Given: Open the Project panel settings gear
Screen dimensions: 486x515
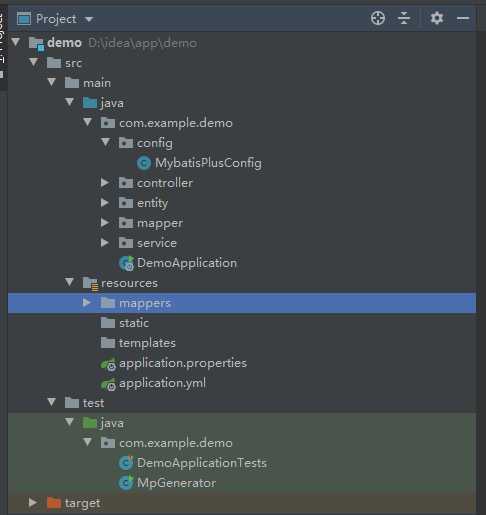Looking at the screenshot, I should (437, 18).
